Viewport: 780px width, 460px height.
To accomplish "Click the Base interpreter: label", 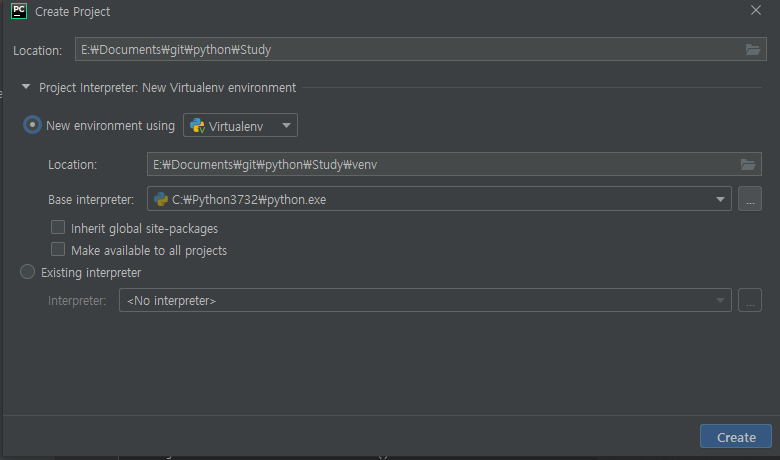I will tap(91, 199).
